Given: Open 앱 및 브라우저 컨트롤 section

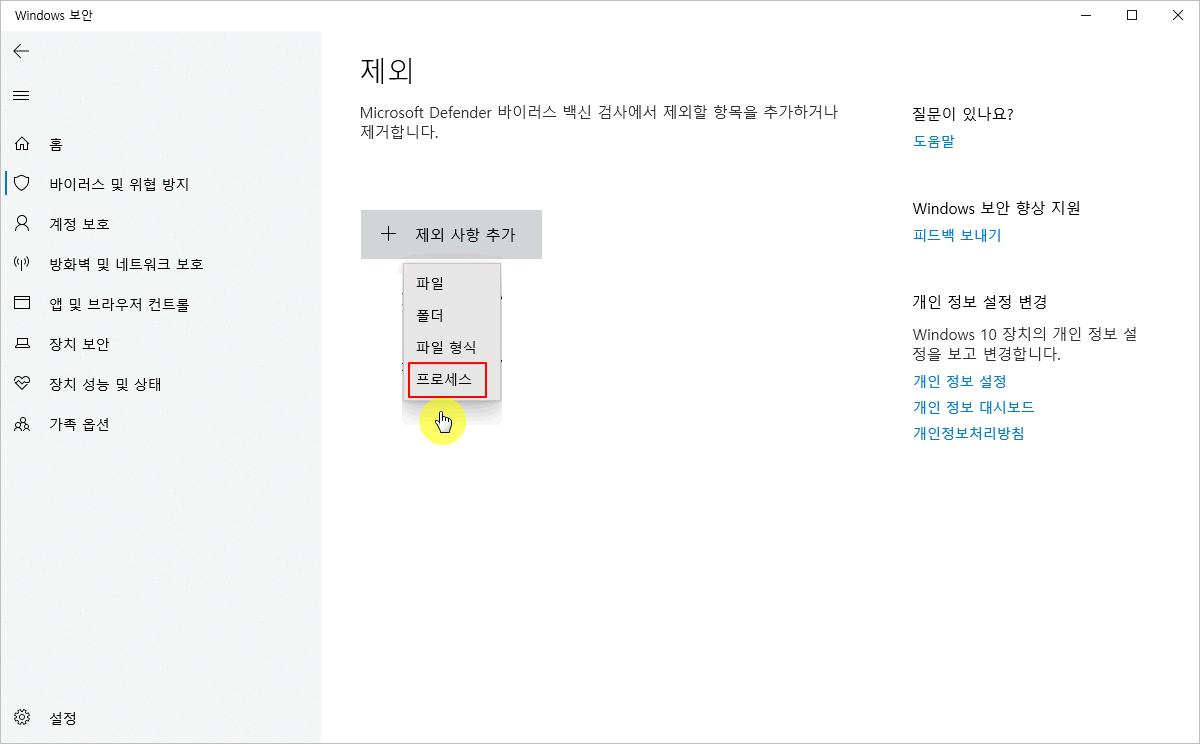Looking at the screenshot, I should [x=160, y=304].
